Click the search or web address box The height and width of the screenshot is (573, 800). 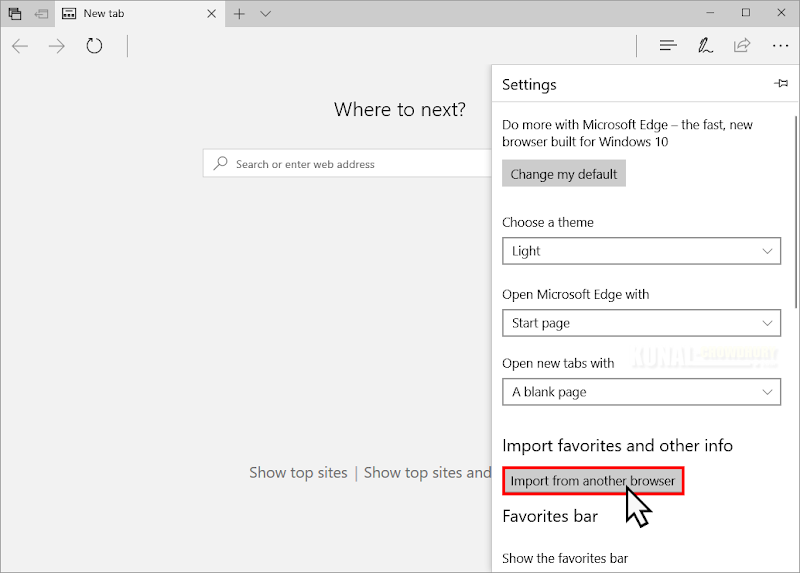coord(347,164)
